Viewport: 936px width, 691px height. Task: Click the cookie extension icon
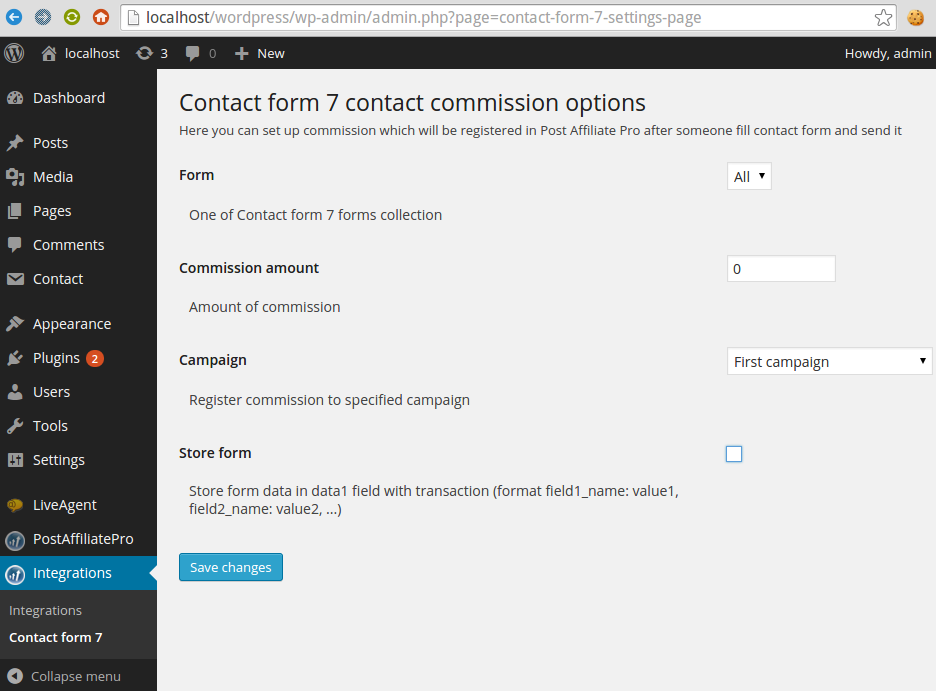coord(915,17)
